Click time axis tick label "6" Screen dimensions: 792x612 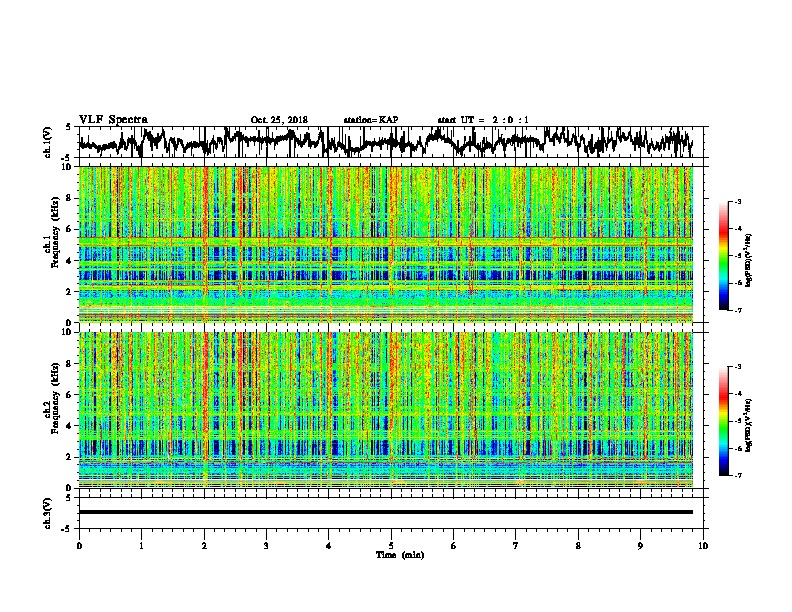(454, 546)
